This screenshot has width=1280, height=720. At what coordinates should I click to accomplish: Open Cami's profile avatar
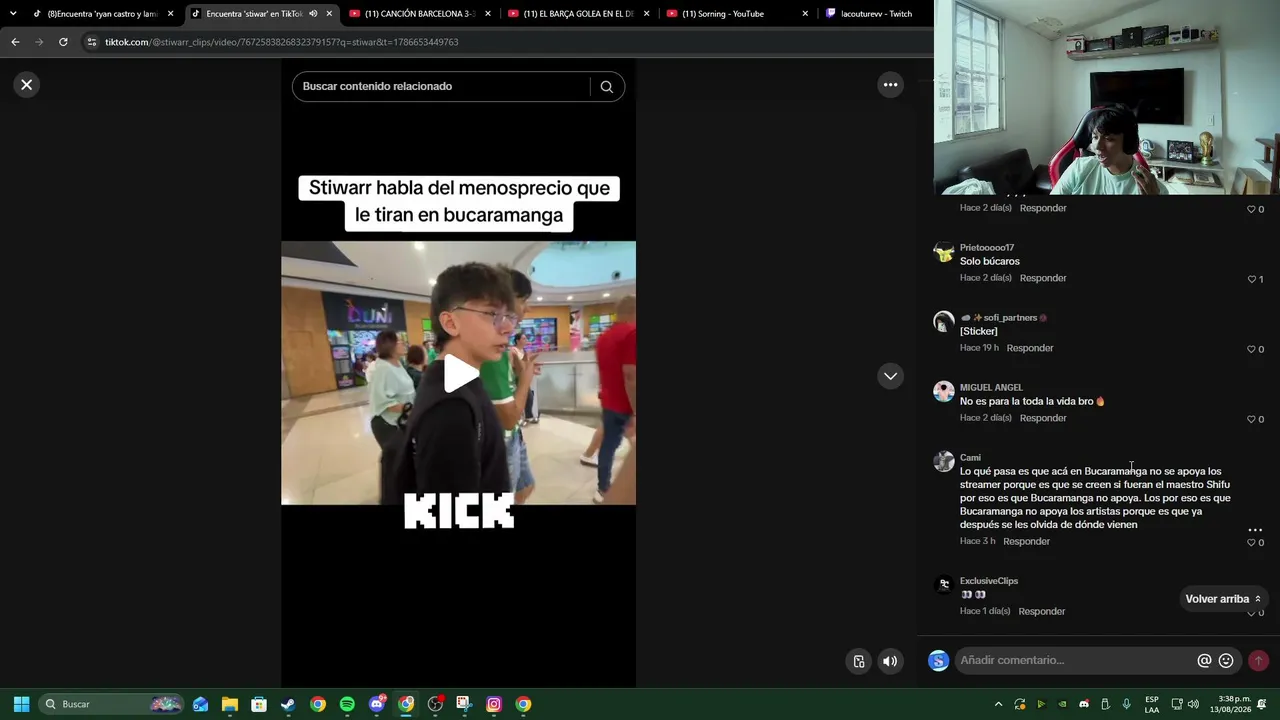coord(943,461)
